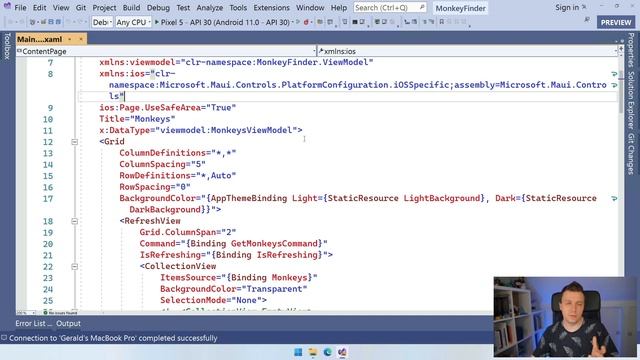
Task: Click the bookmark toolbar icon
Action: 441,22
